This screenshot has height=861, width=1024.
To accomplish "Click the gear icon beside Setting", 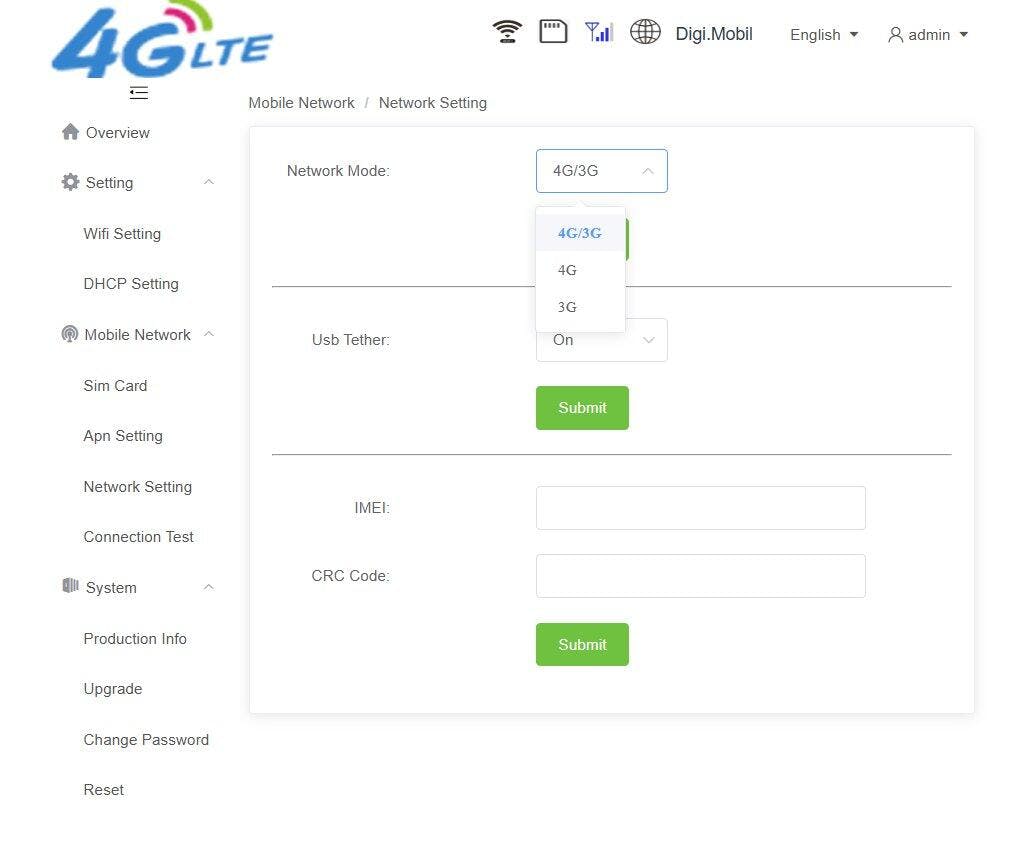I will 70,182.
